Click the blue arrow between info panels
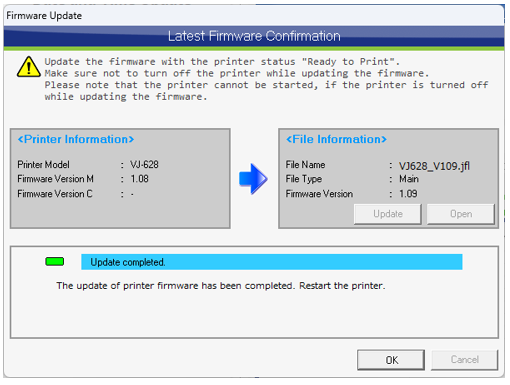The image size is (510, 385). [253, 179]
